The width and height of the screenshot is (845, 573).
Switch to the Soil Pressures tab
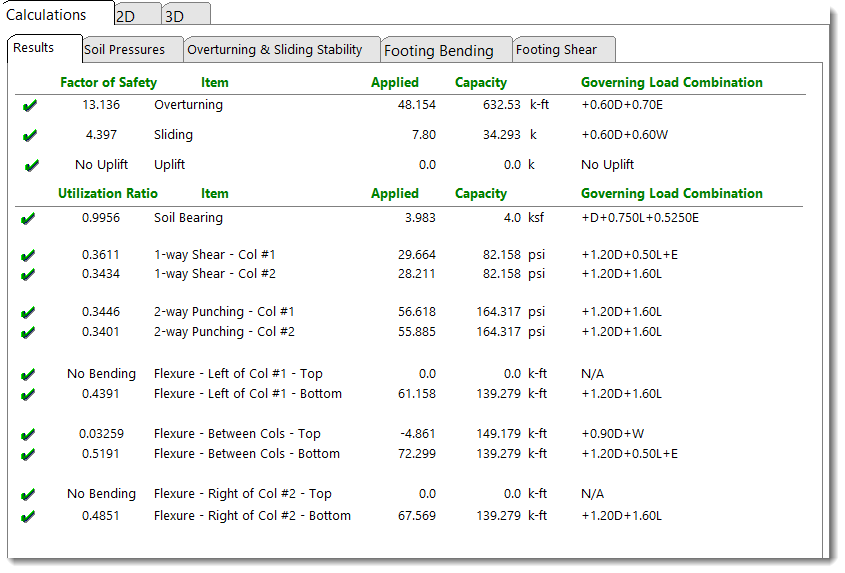point(124,50)
